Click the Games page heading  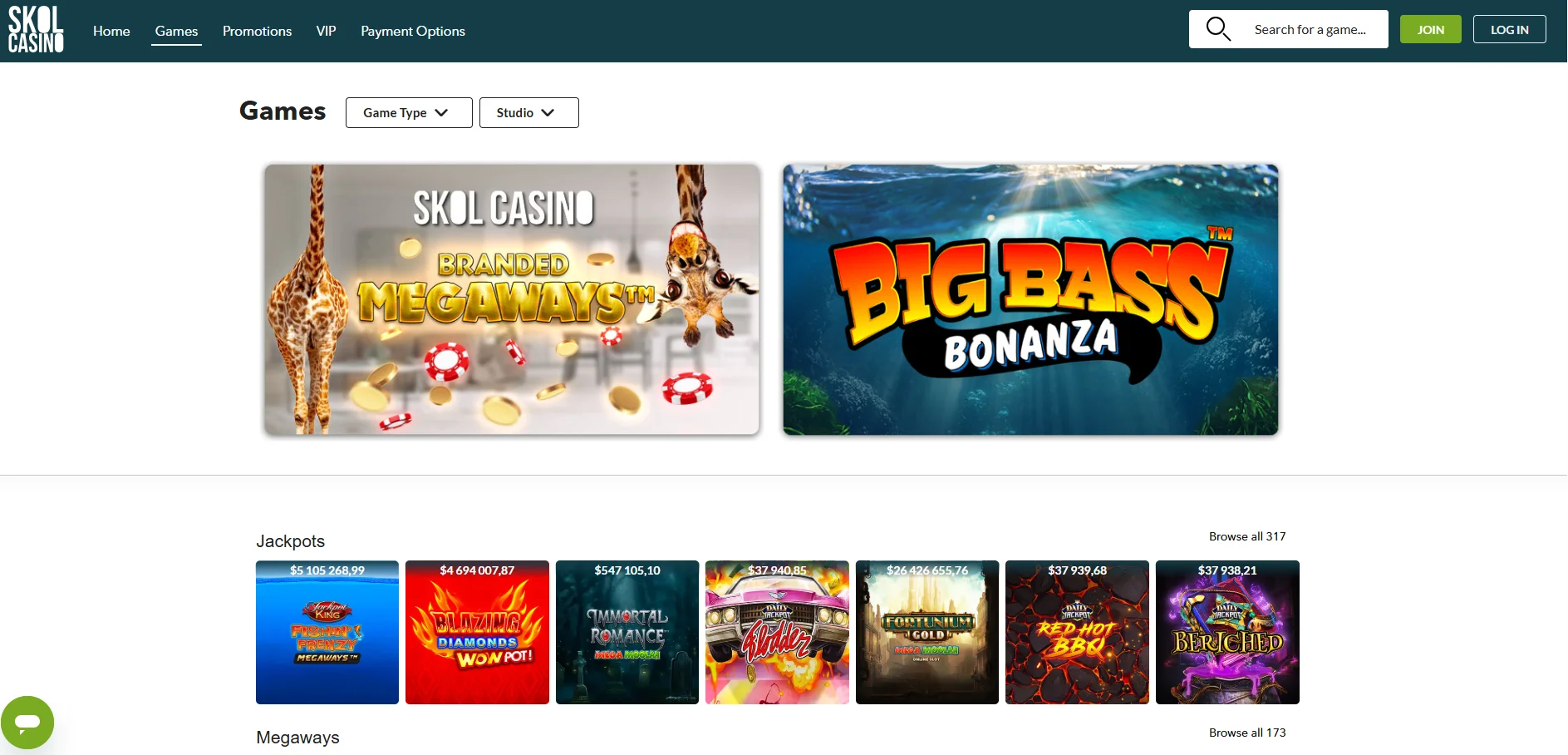pos(283,111)
